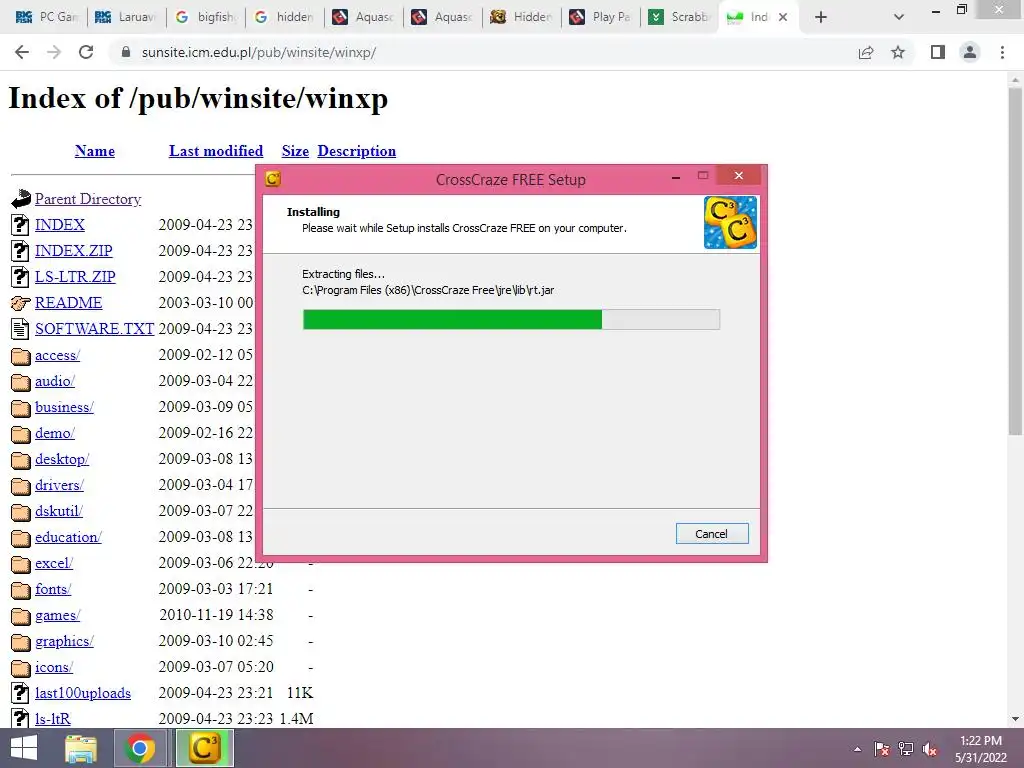Screen dimensions: 1024x768
Task: View site info padlock icon
Action: (126, 52)
